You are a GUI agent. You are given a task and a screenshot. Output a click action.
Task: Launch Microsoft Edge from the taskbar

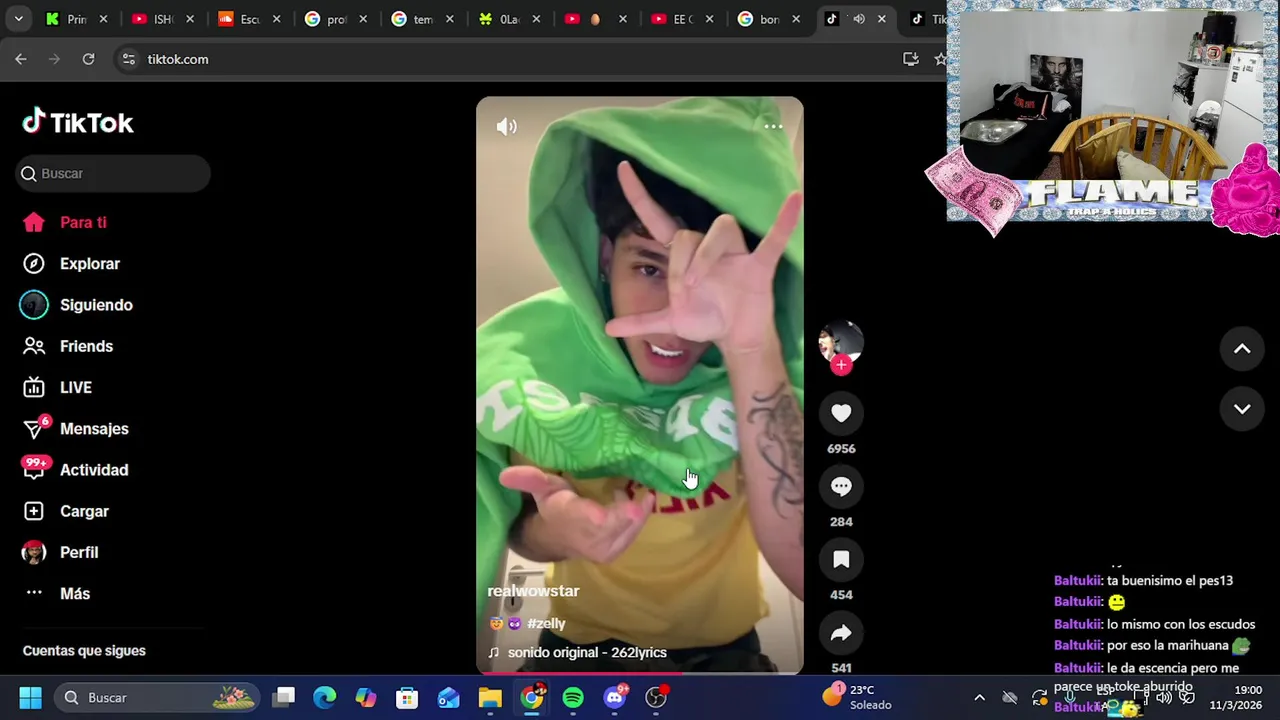click(325, 697)
